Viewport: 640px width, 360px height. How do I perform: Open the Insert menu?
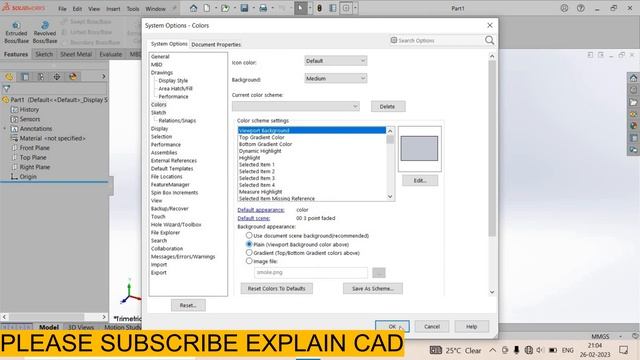(x=113, y=9)
